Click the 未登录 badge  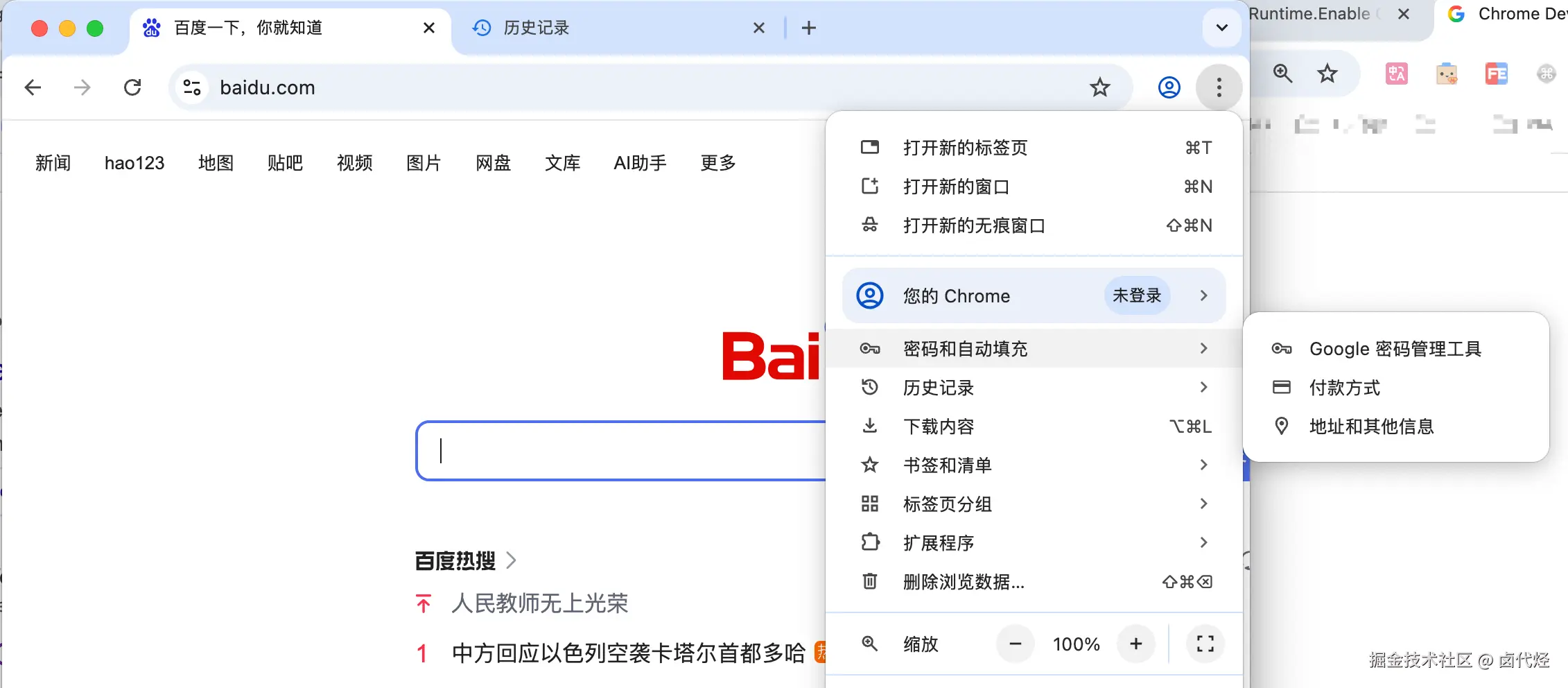tap(1137, 295)
